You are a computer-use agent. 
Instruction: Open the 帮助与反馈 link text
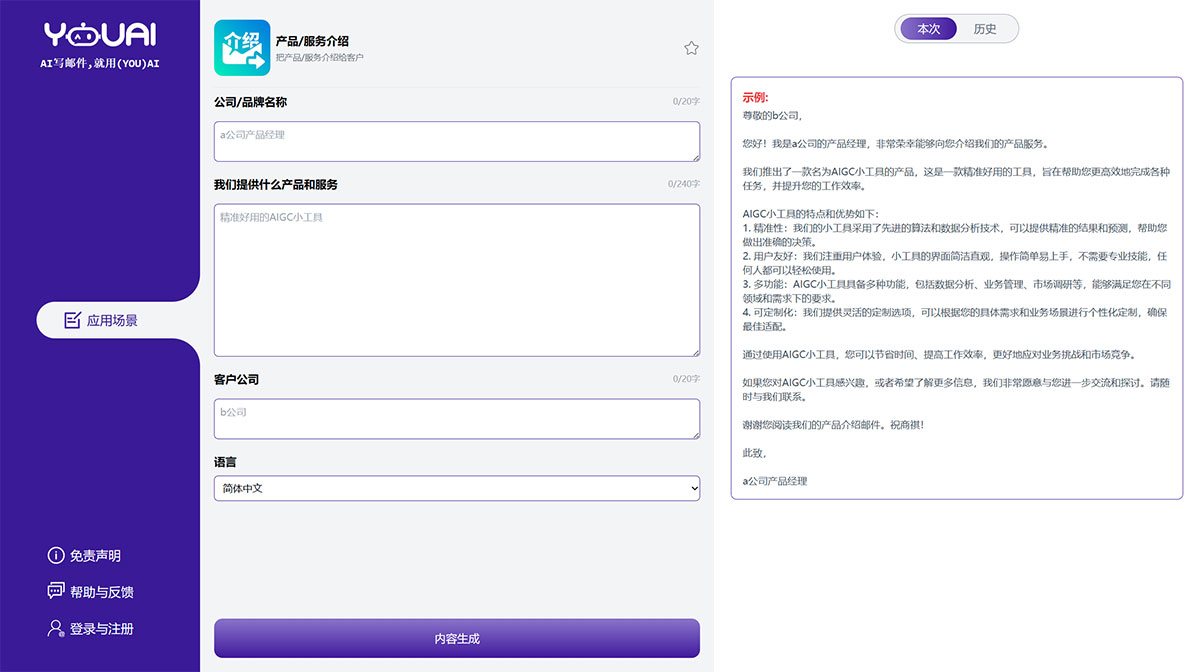102,592
